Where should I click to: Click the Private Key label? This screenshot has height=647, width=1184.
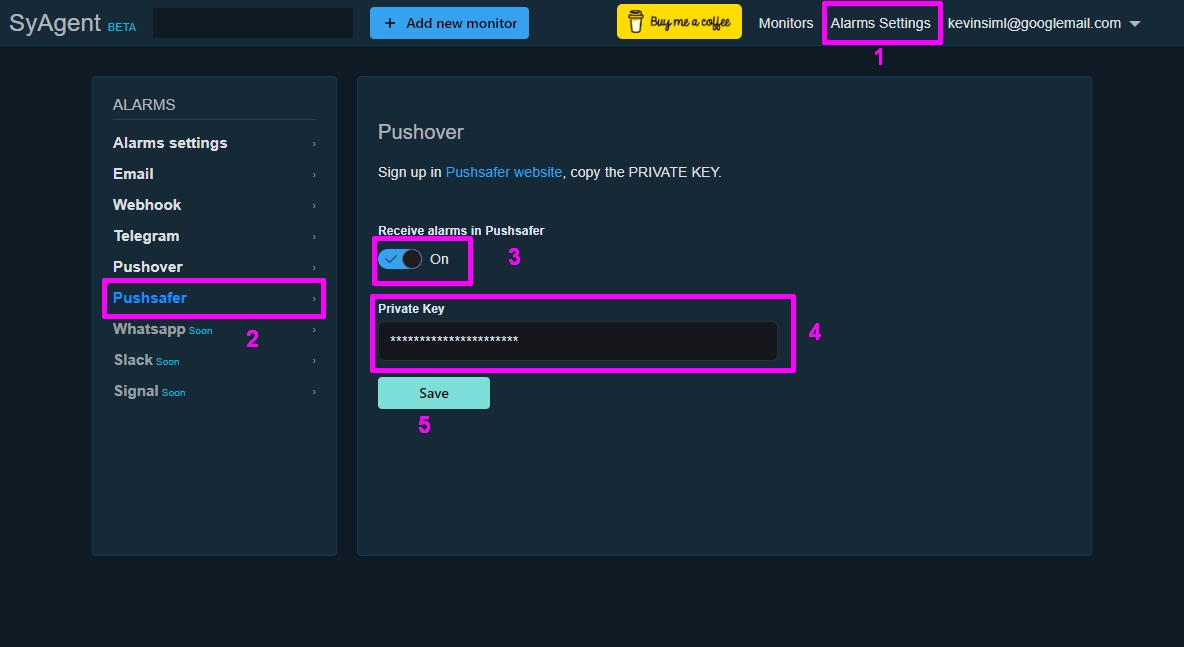pos(411,309)
